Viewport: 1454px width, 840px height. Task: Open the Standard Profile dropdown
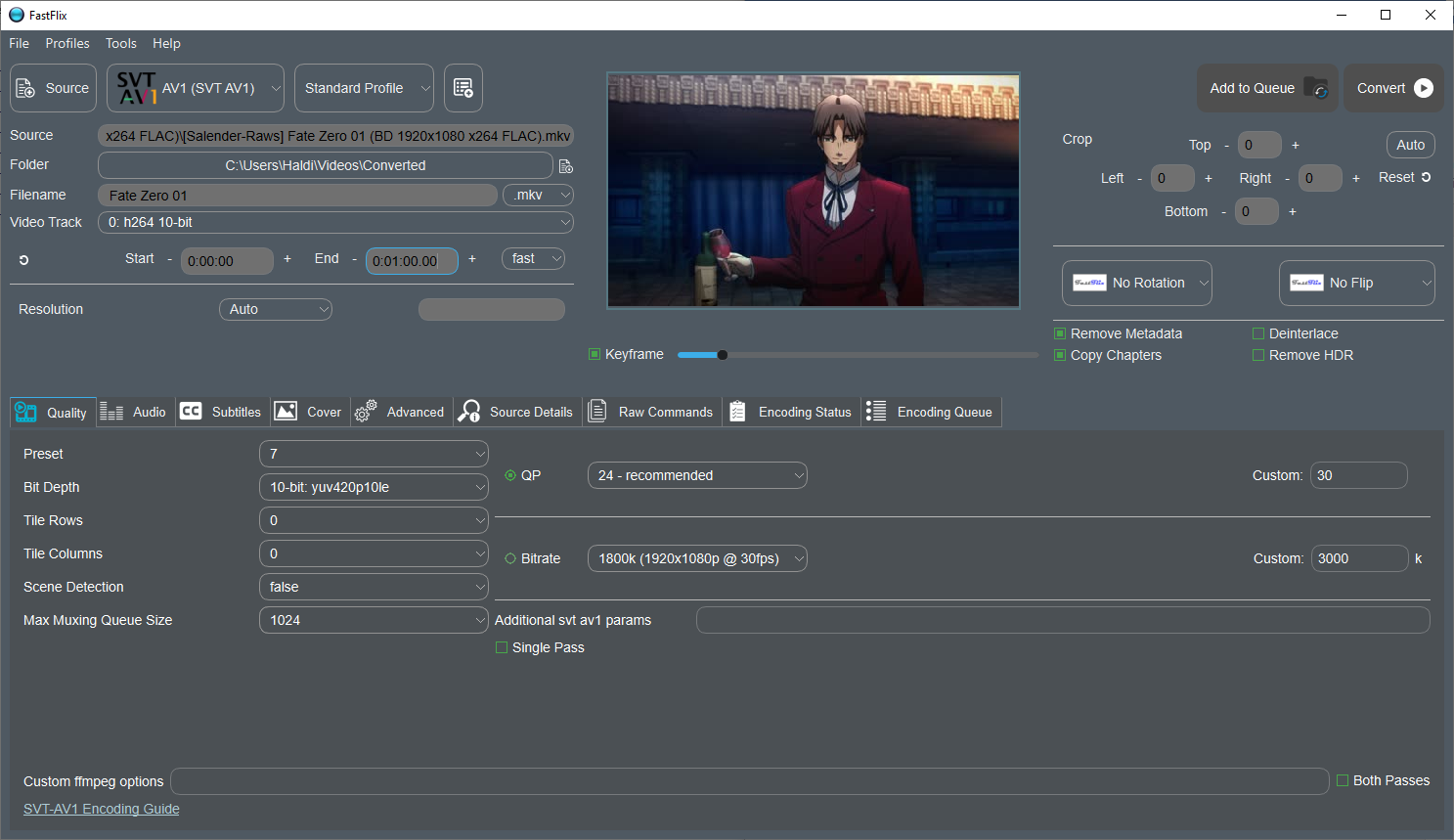(x=364, y=88)
